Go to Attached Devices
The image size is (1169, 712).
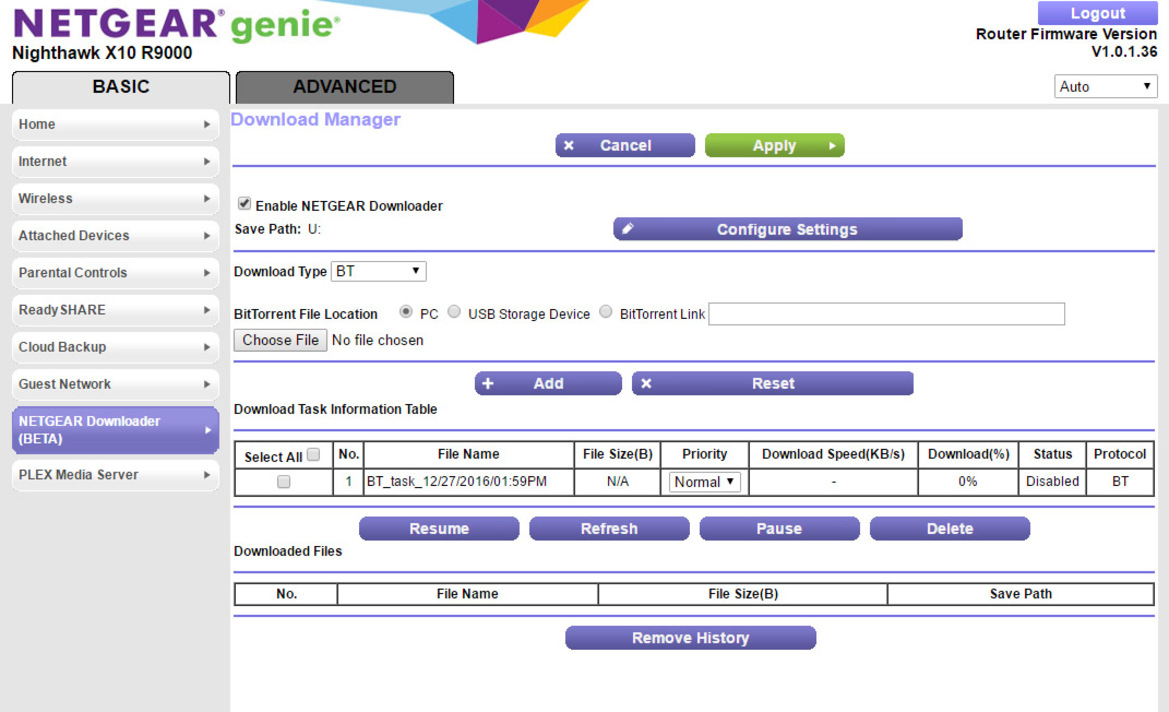click(116, 236)
